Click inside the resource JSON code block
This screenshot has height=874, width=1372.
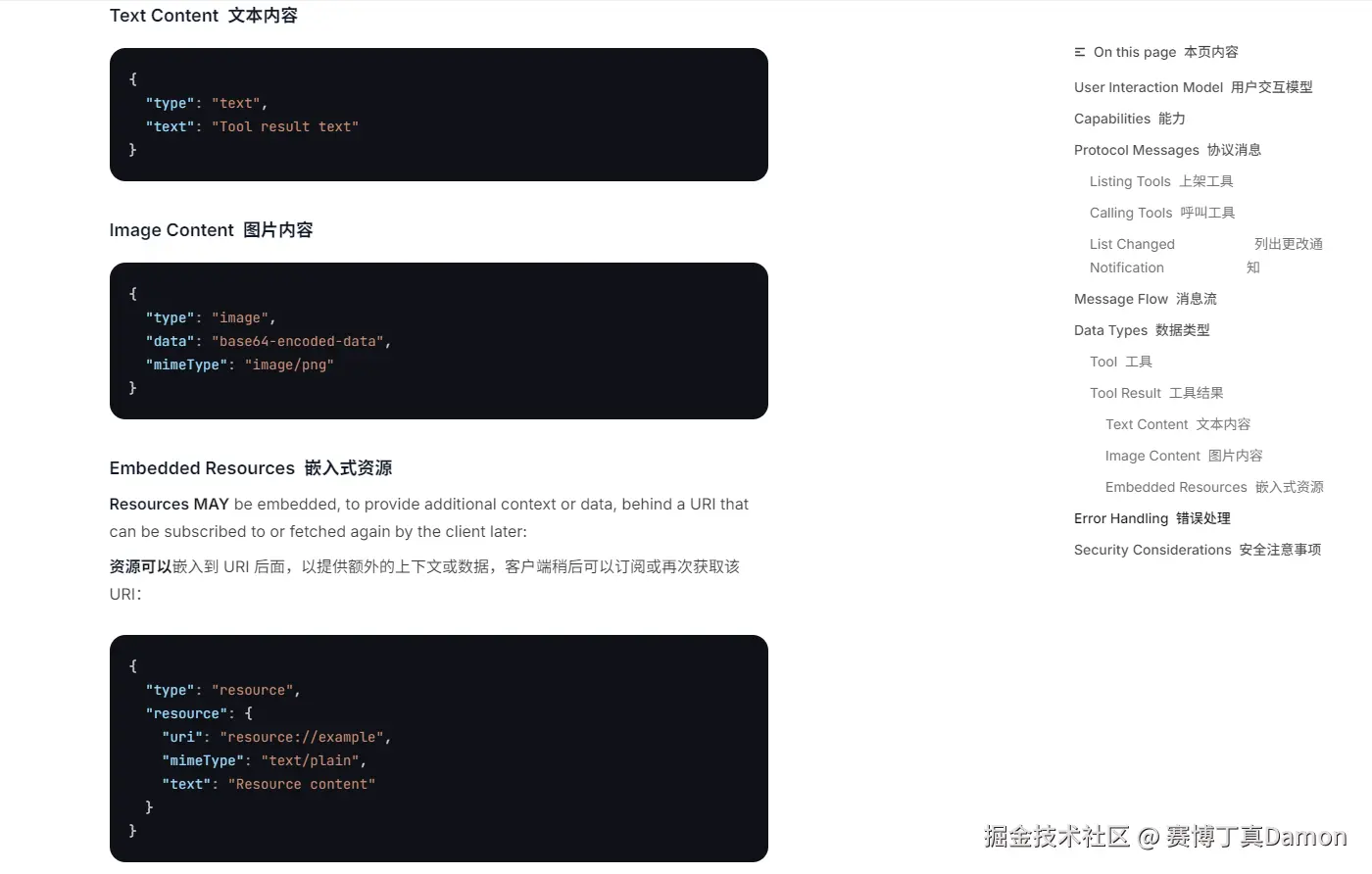click(439, 749)
